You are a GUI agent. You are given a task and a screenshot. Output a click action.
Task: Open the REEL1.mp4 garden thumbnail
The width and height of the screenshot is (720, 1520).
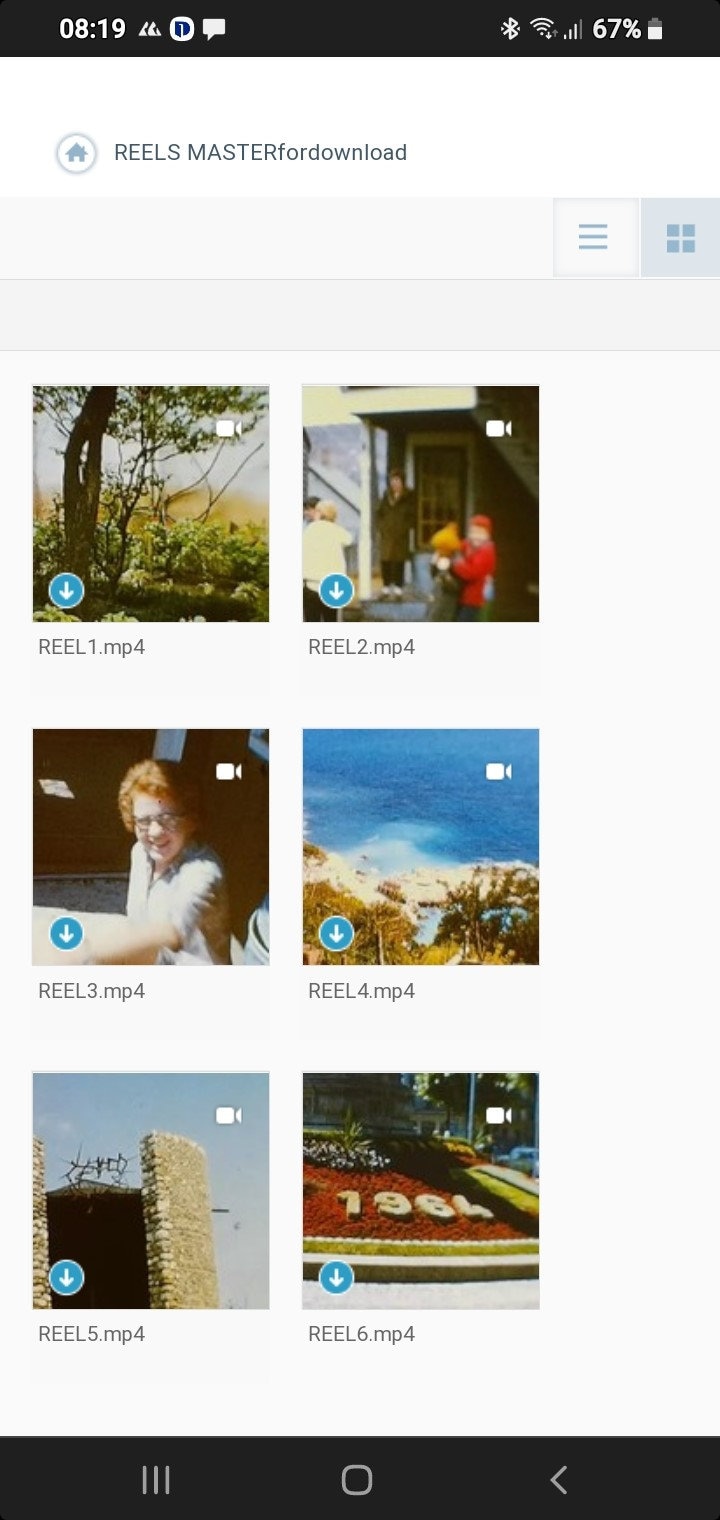tap(151, 504)
